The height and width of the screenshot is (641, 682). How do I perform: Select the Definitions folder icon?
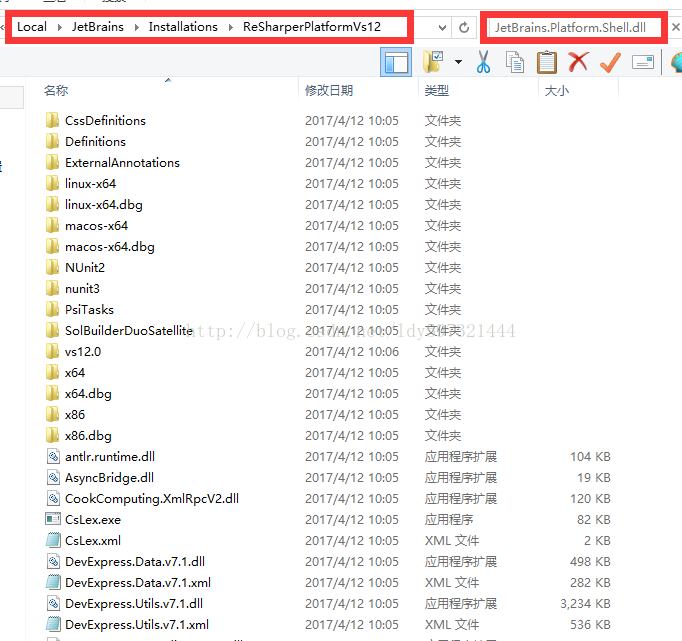52,141
